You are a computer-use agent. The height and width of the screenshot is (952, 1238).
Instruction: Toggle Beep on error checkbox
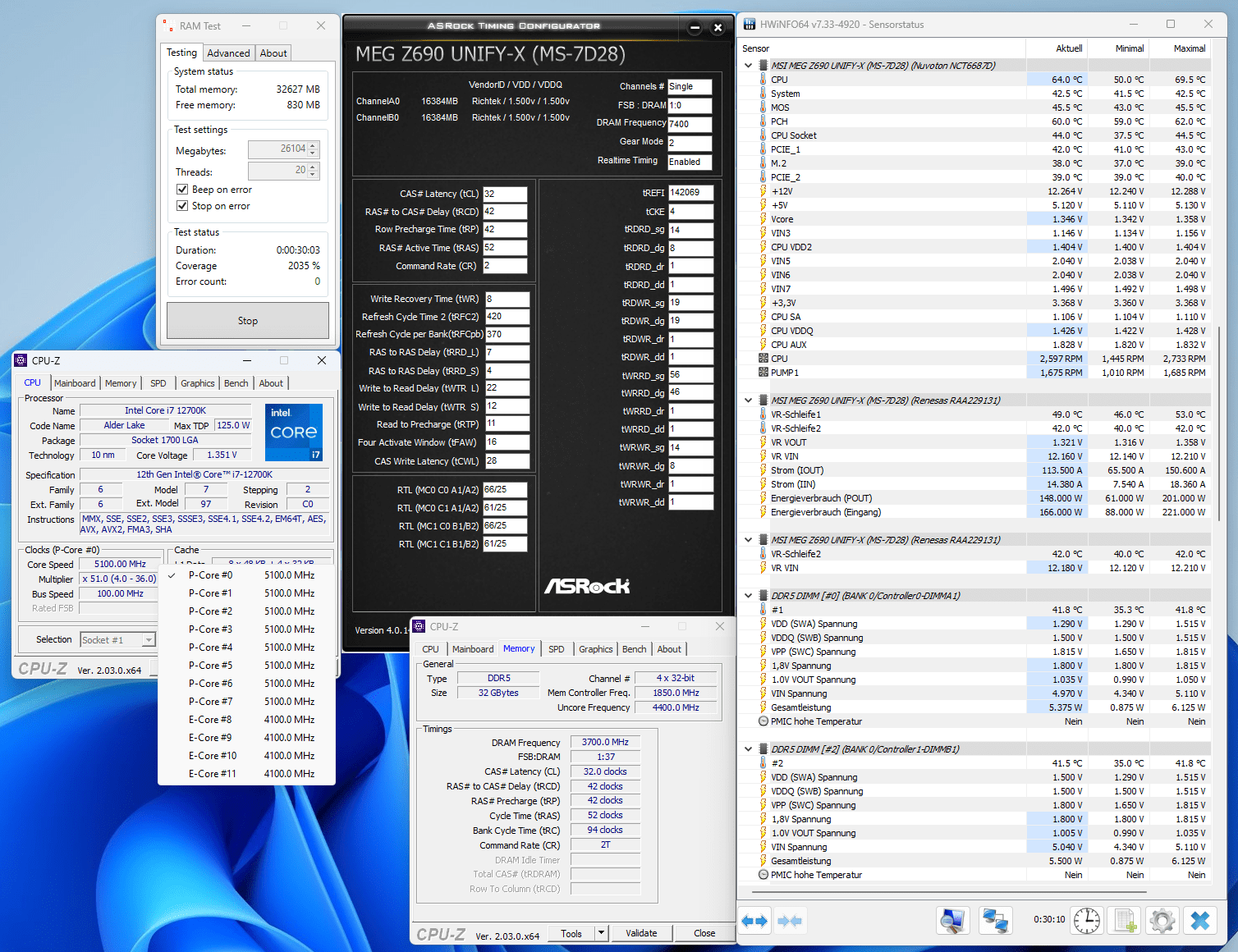[x=182, y=190]
